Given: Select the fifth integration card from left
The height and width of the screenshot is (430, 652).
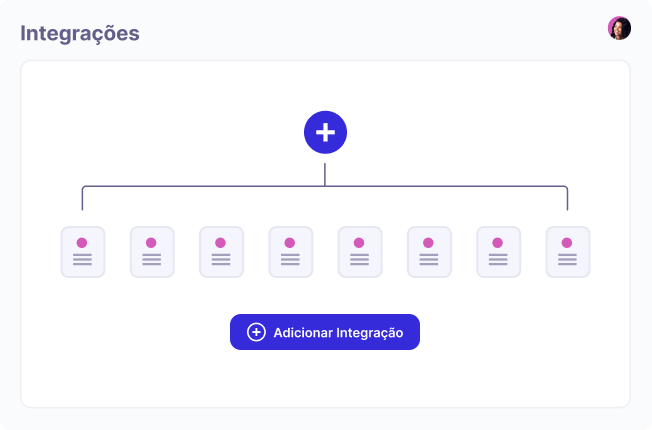Looking at the screenshot, I should 359,252.
